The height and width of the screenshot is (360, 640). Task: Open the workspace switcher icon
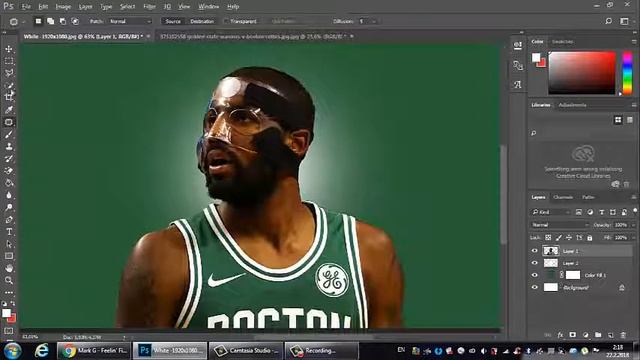point(624,21)
